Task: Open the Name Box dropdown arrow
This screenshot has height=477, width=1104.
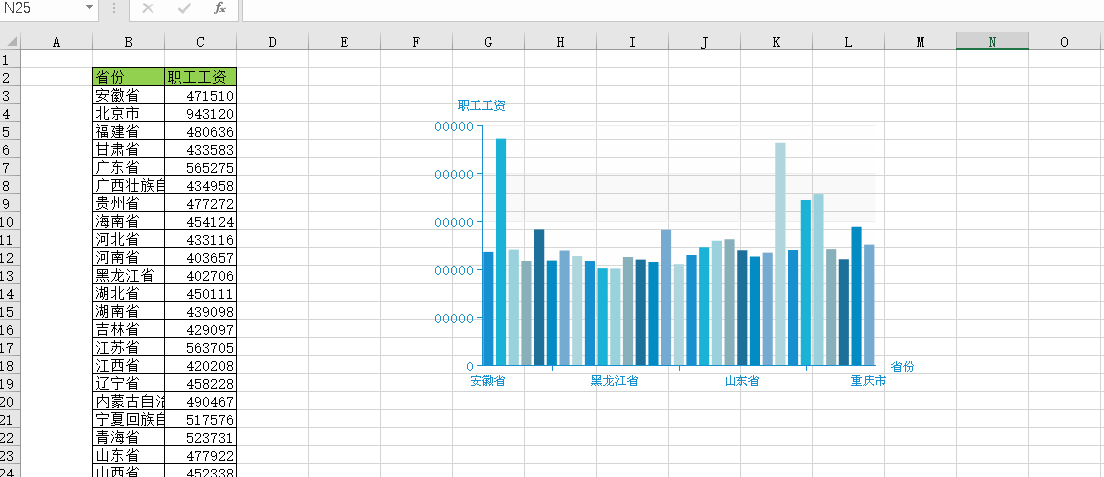Action: 89,8
